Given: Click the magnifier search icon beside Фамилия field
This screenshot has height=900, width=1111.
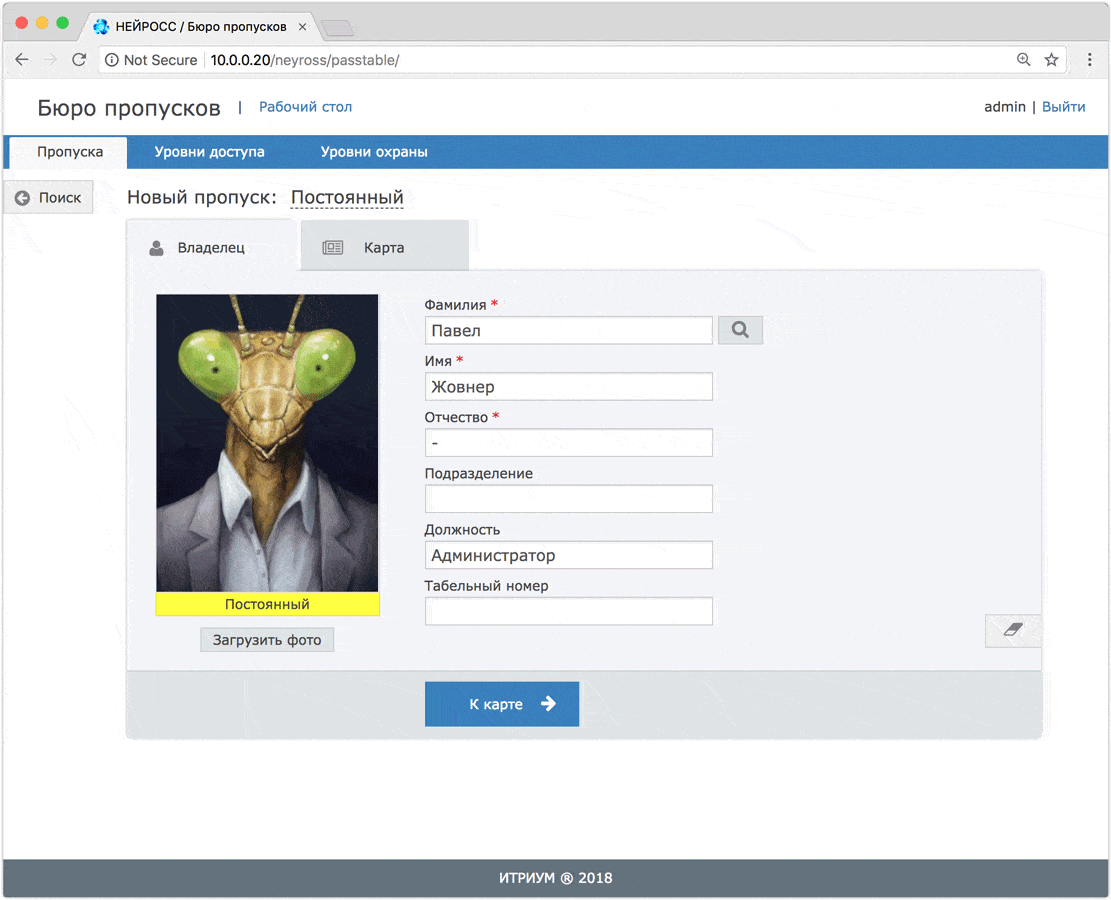Looking at the screenshot, I should 740,330.
